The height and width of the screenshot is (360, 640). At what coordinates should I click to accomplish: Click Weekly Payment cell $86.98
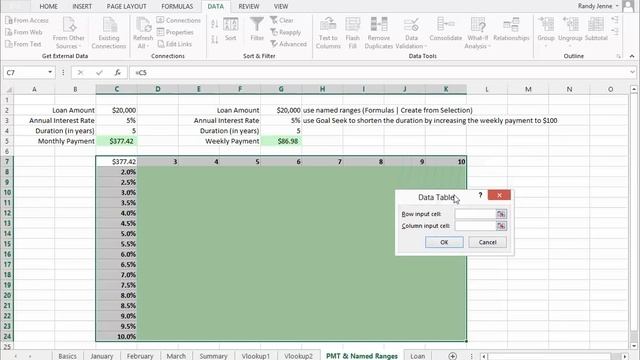[281, 141]
